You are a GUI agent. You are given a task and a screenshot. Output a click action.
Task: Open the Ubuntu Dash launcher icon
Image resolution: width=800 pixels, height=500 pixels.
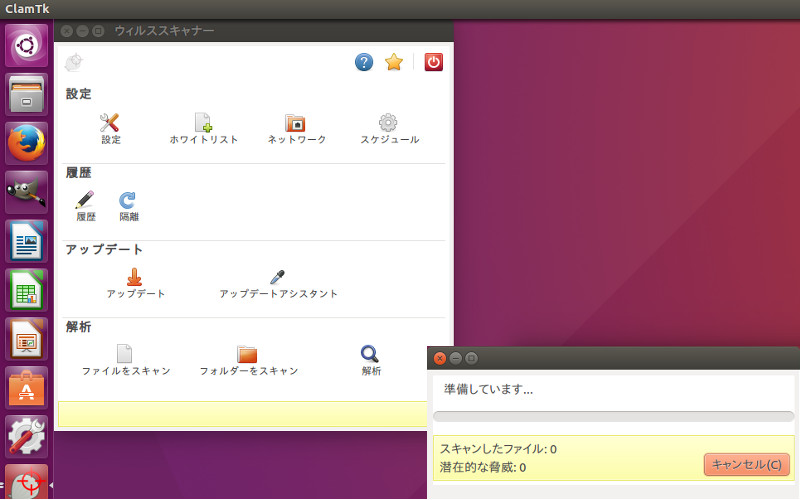tap(27, 46)
